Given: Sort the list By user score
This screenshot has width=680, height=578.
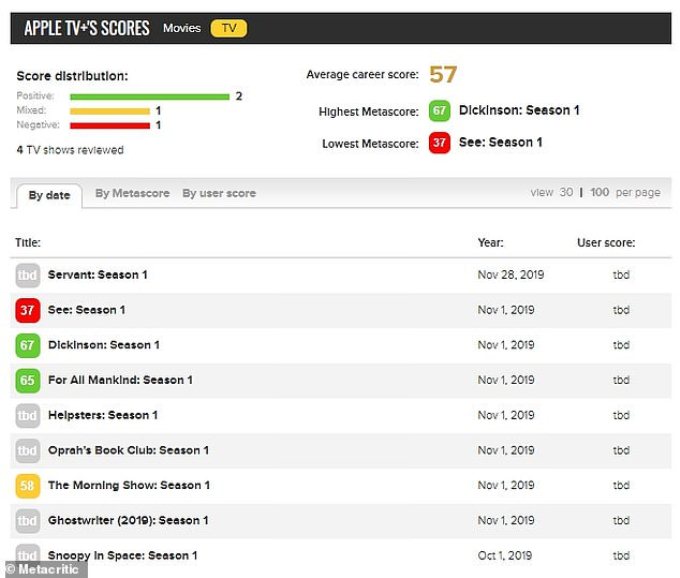Looking at the screenshot, I should coord(219,193).
